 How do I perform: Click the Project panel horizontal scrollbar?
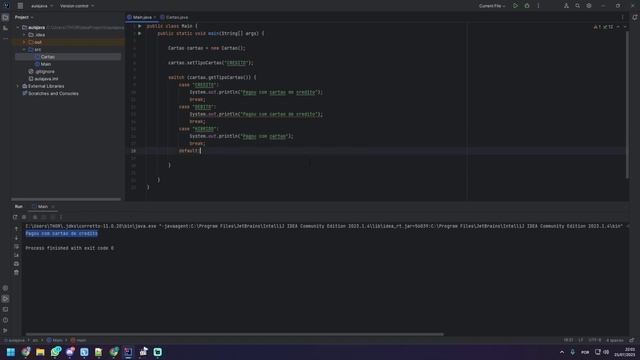(66, 199)
